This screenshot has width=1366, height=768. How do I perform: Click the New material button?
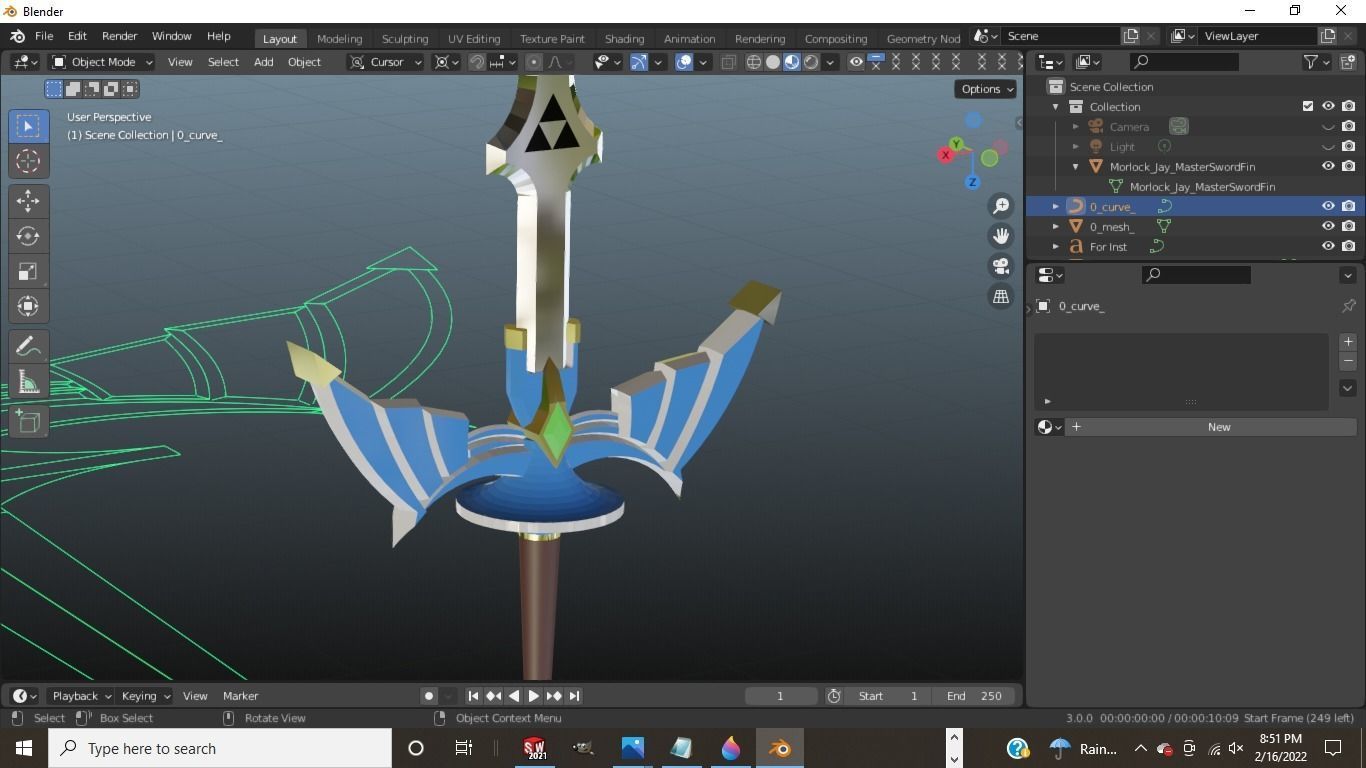[x=1209, y=427]
